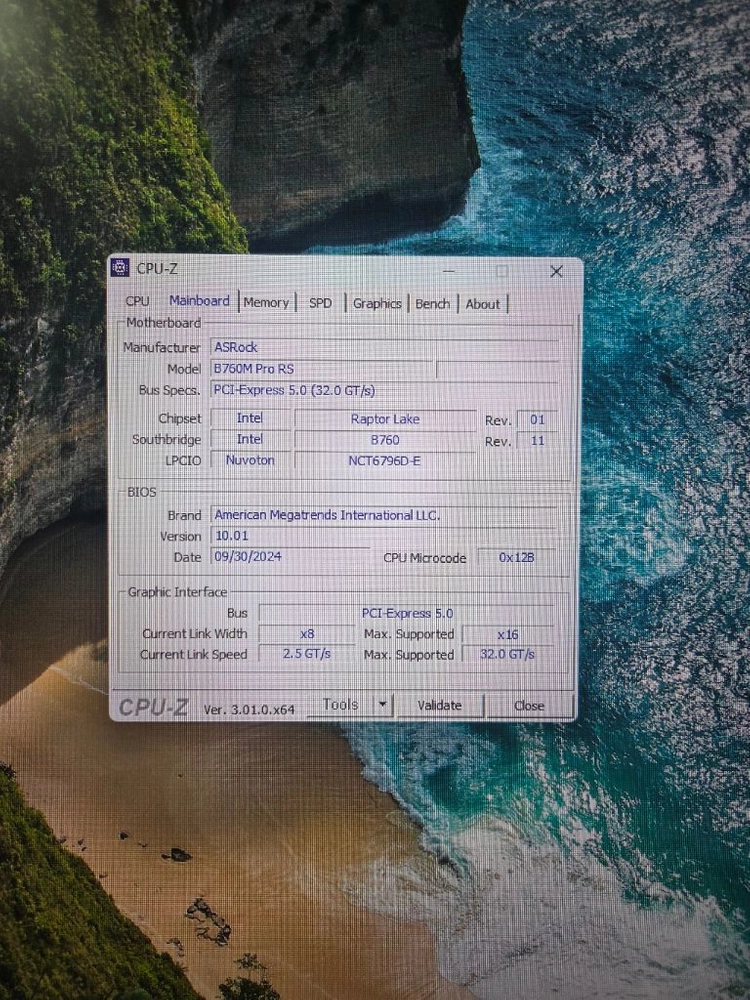This screenshot has width=750, height=1000.
Task: Click the Close button
Action: [529, 706]
